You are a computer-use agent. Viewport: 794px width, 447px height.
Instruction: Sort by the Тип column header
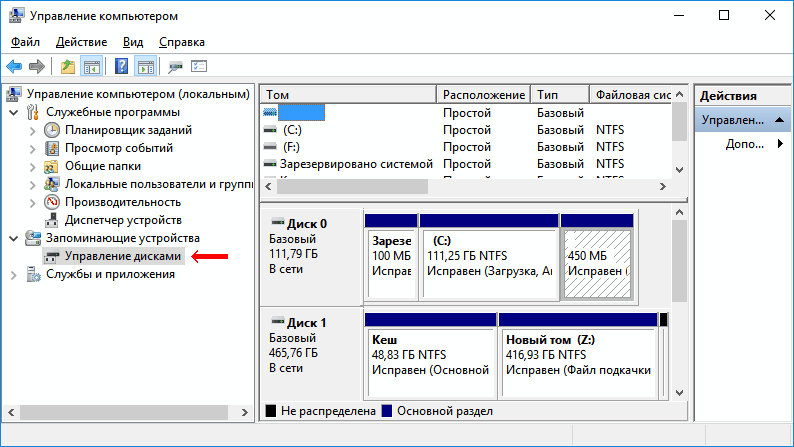(x=560, y=95)
